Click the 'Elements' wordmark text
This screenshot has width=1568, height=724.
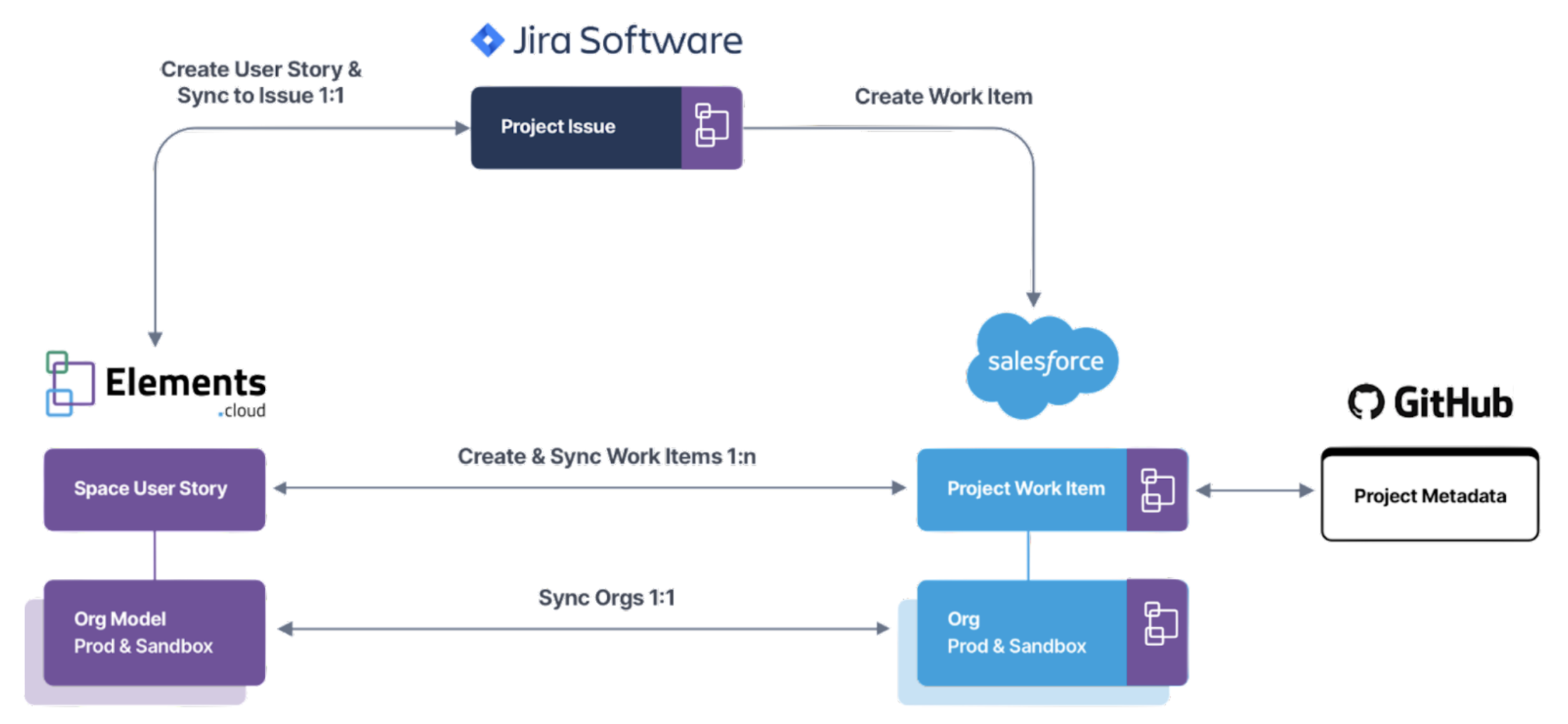186,383
